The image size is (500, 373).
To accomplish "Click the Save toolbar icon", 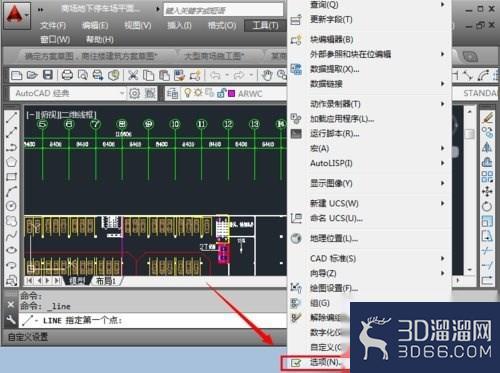I will pos(48,75).
